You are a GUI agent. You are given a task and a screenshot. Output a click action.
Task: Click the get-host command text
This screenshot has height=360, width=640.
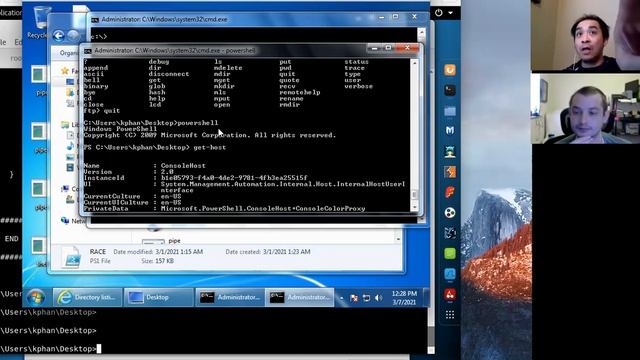[210, 147]
